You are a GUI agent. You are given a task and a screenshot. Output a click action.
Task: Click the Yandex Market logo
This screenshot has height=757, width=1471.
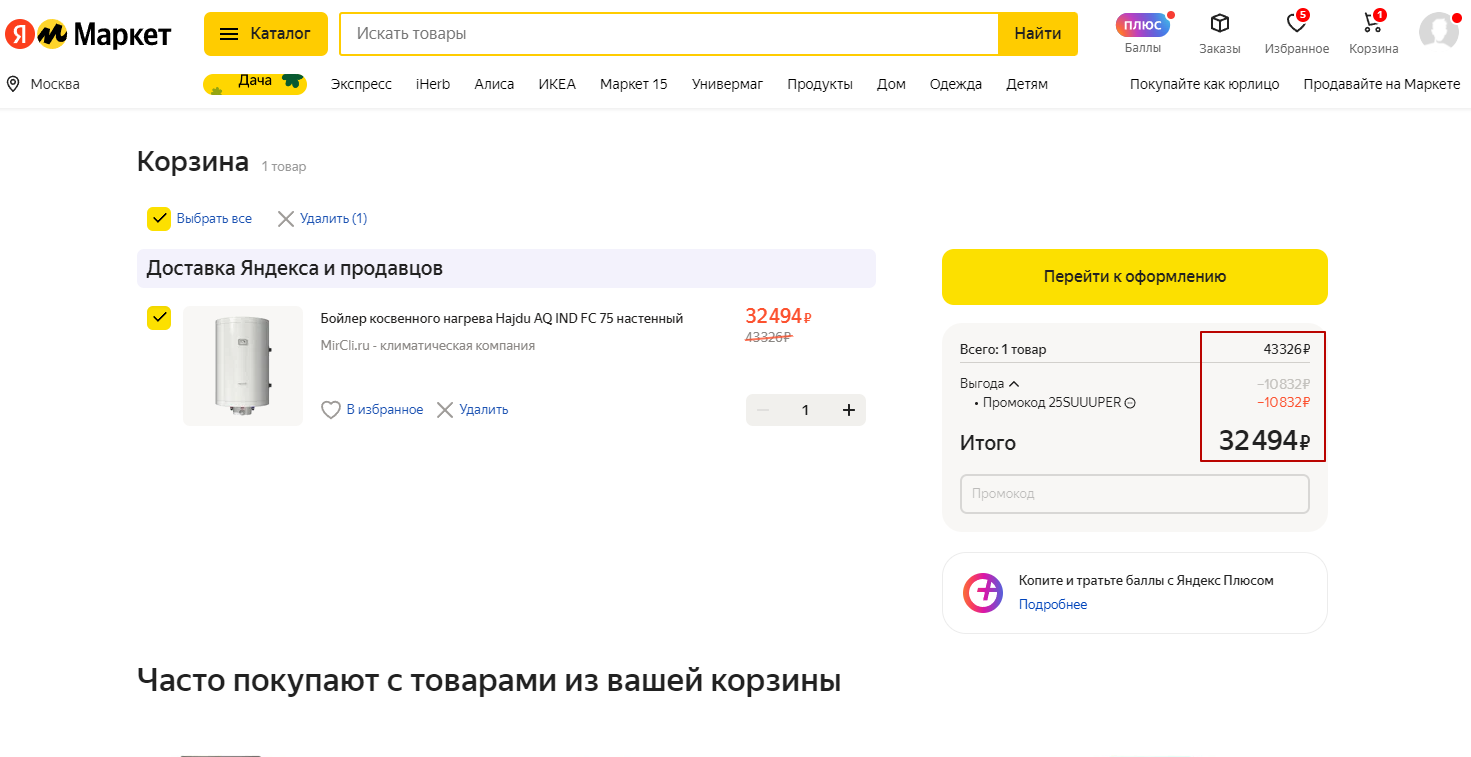pyautogui.click(x=88, y=34)
